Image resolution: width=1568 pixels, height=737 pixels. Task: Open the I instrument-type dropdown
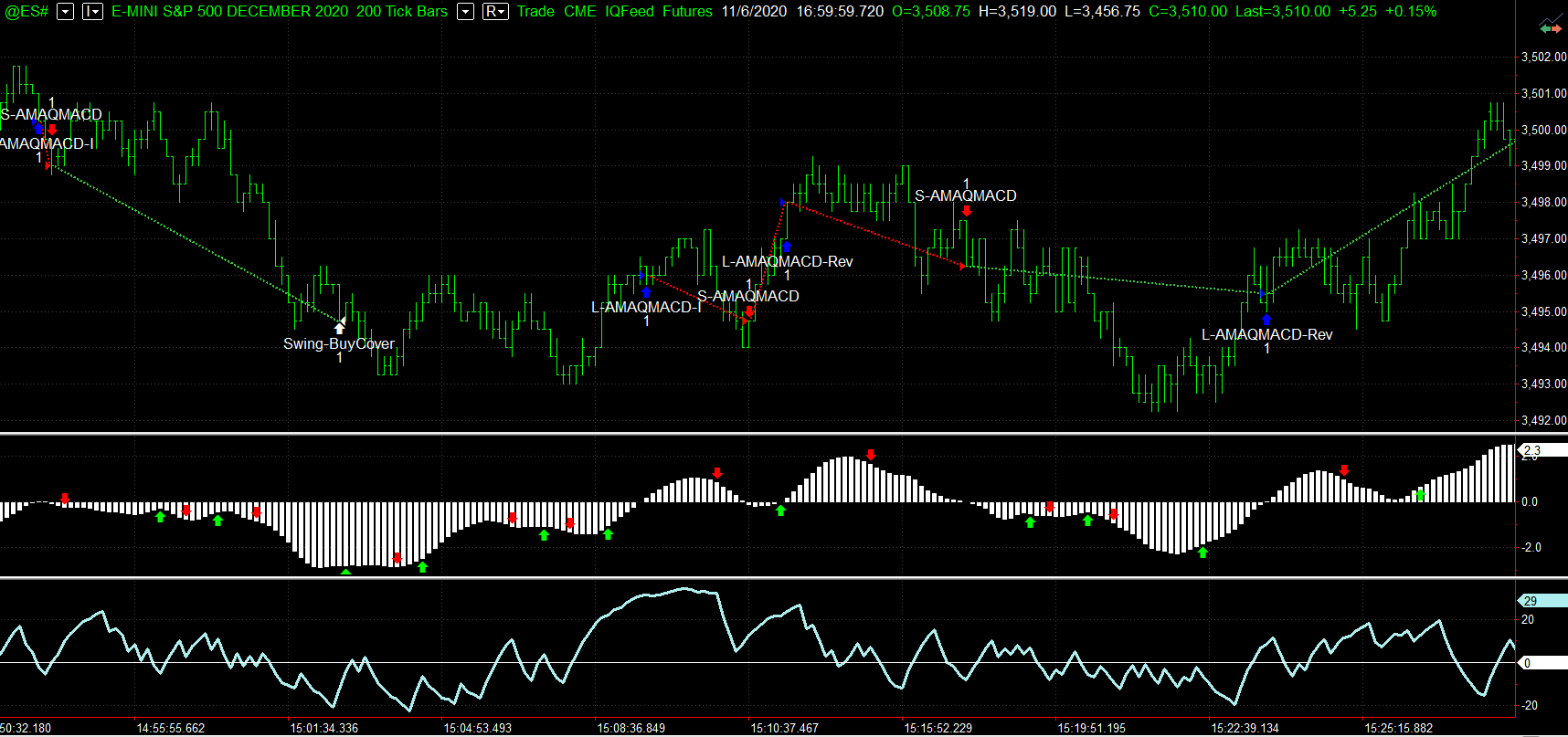click(x=92, y=12)
